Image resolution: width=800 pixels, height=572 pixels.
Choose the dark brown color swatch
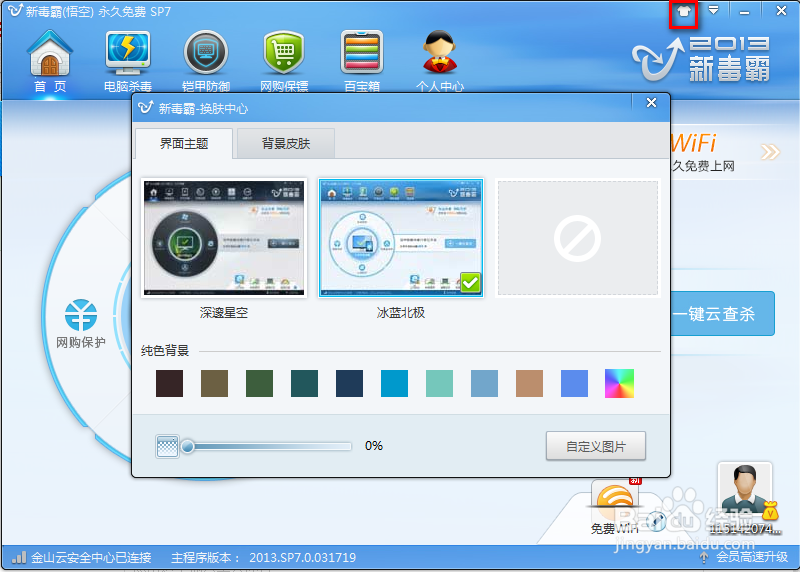point(169,383)
